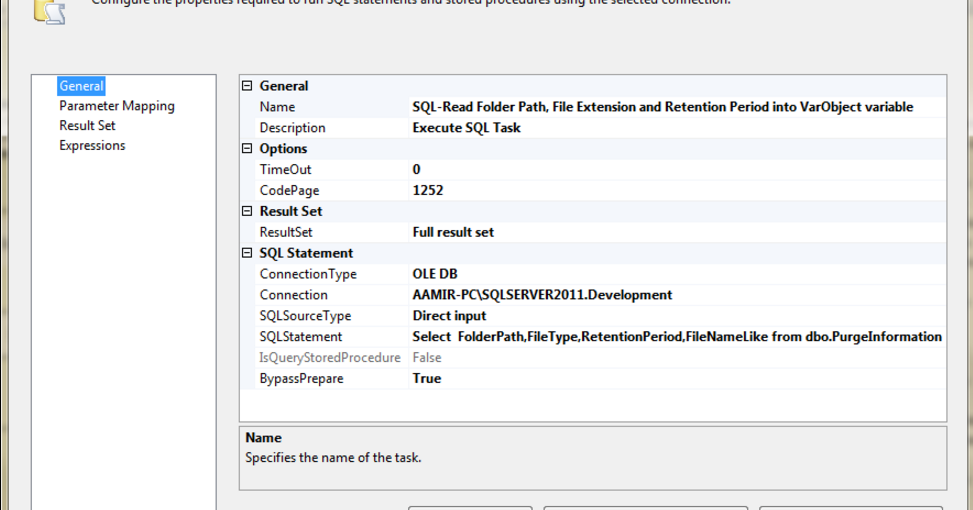Open ConnectionType value OLE DB

click(678, 274)
